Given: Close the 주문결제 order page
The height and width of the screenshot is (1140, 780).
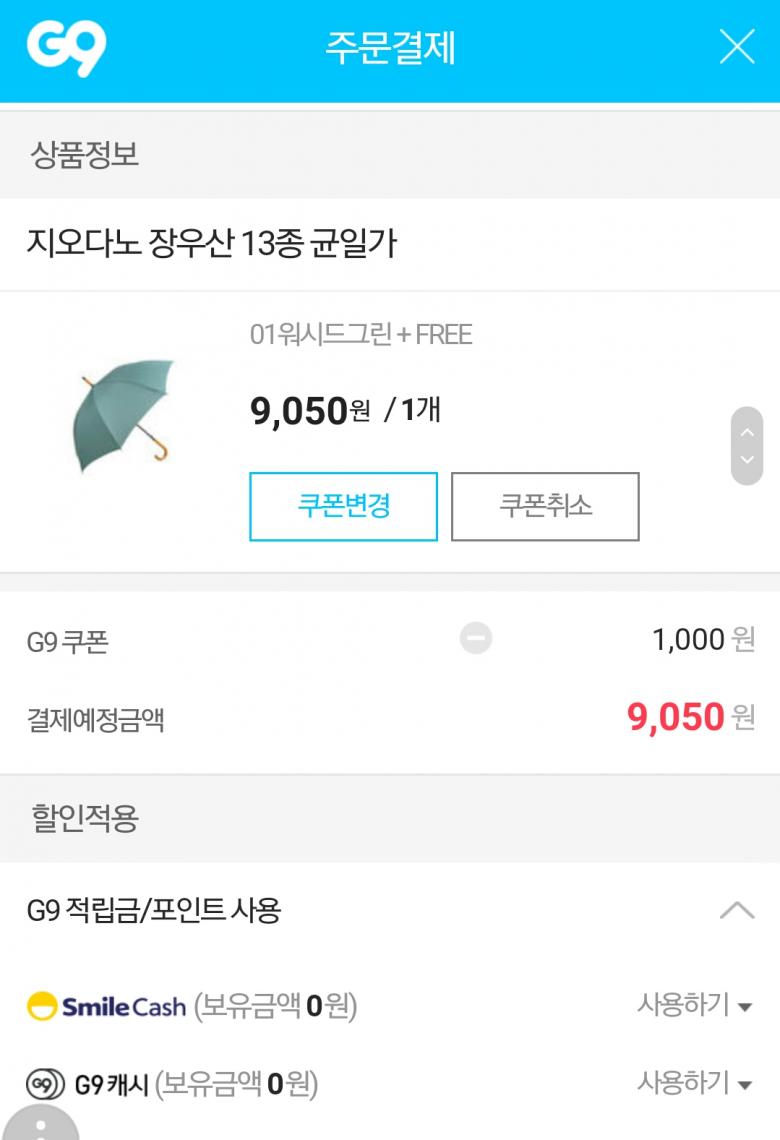Looking at the screenshot, I should pos(737,47).
